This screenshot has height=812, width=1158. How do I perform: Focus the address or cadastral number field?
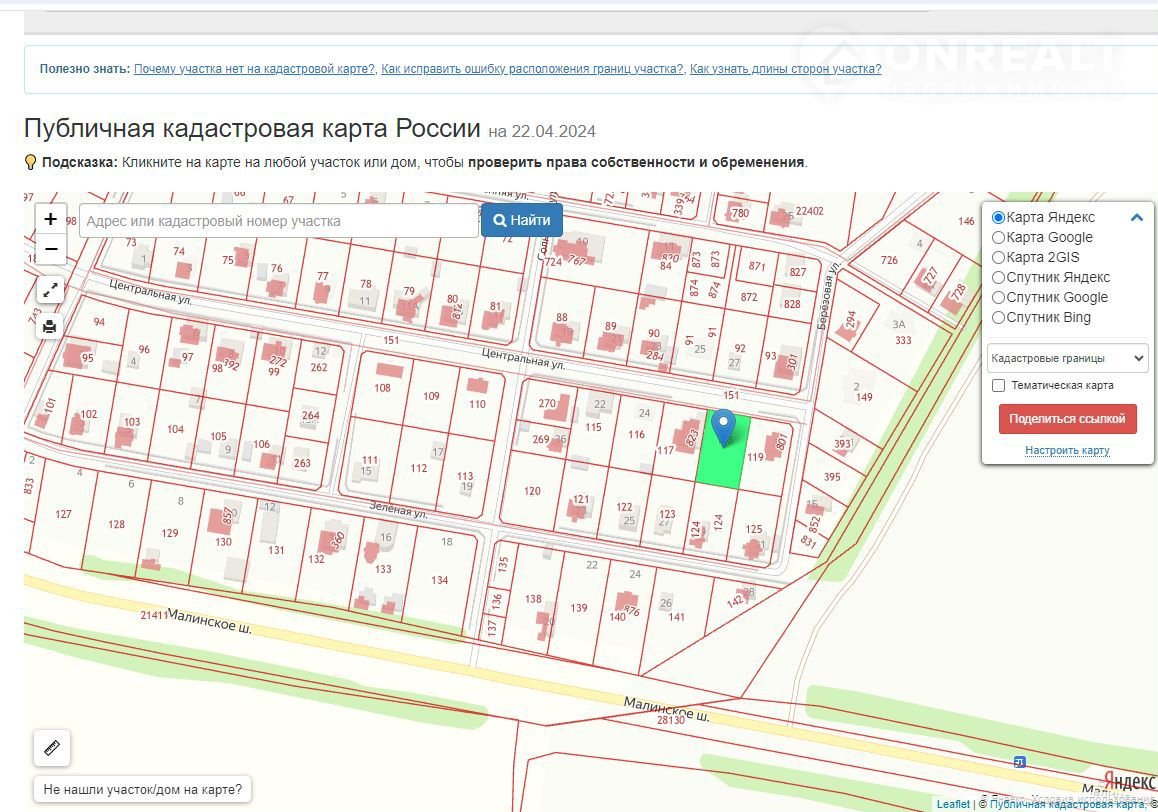(x=278, y=221)
